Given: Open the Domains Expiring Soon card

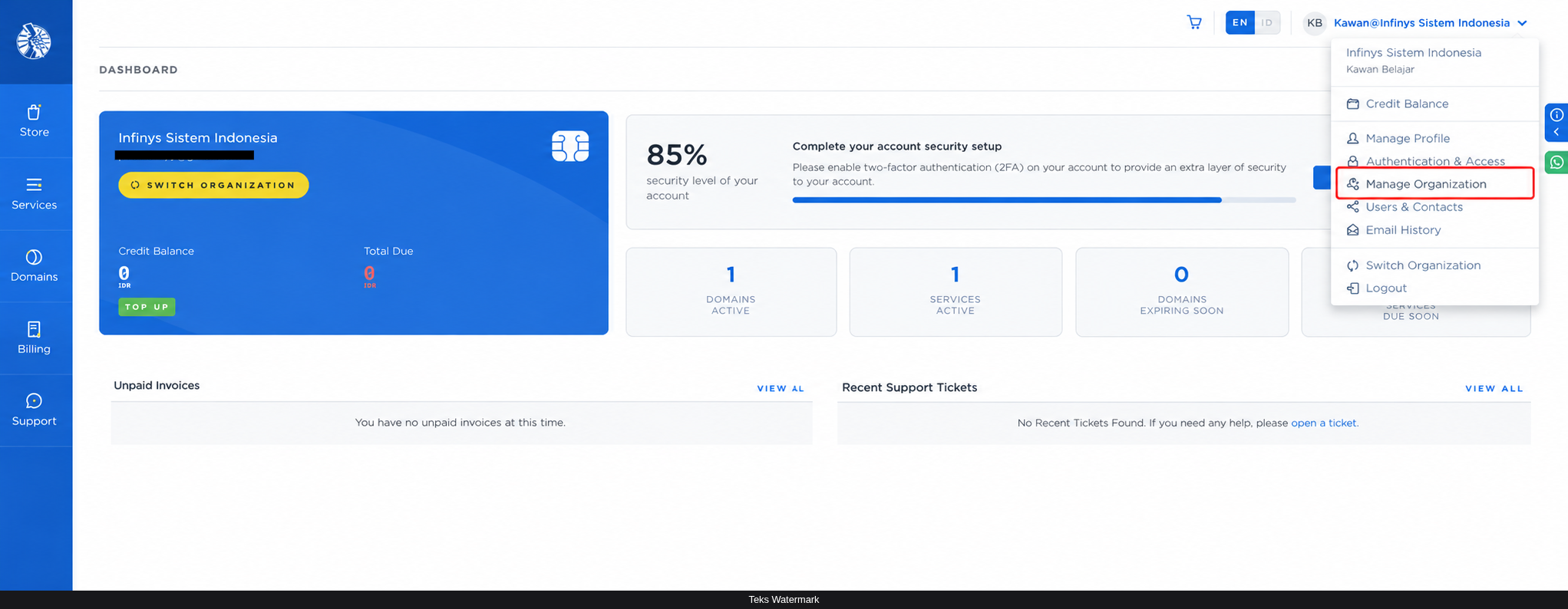Looking at the screenshot, I should [x=1182, y=291].
